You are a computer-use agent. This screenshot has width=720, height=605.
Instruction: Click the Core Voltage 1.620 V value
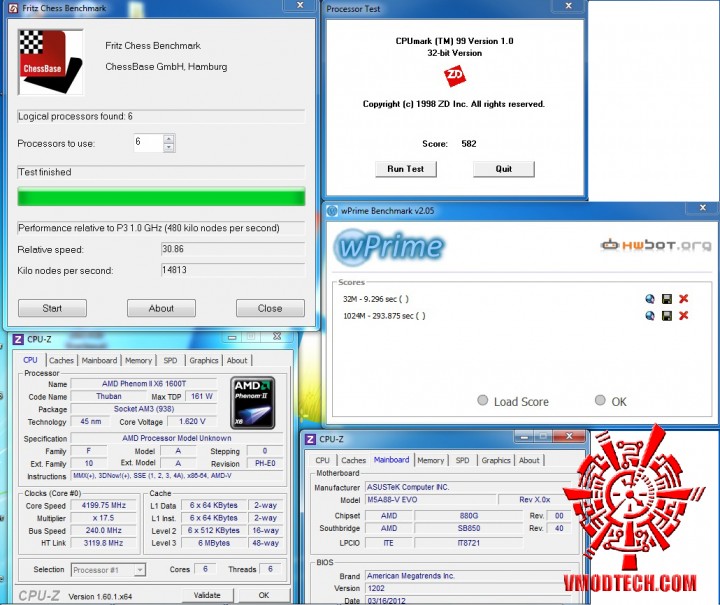tap(192, 421)
